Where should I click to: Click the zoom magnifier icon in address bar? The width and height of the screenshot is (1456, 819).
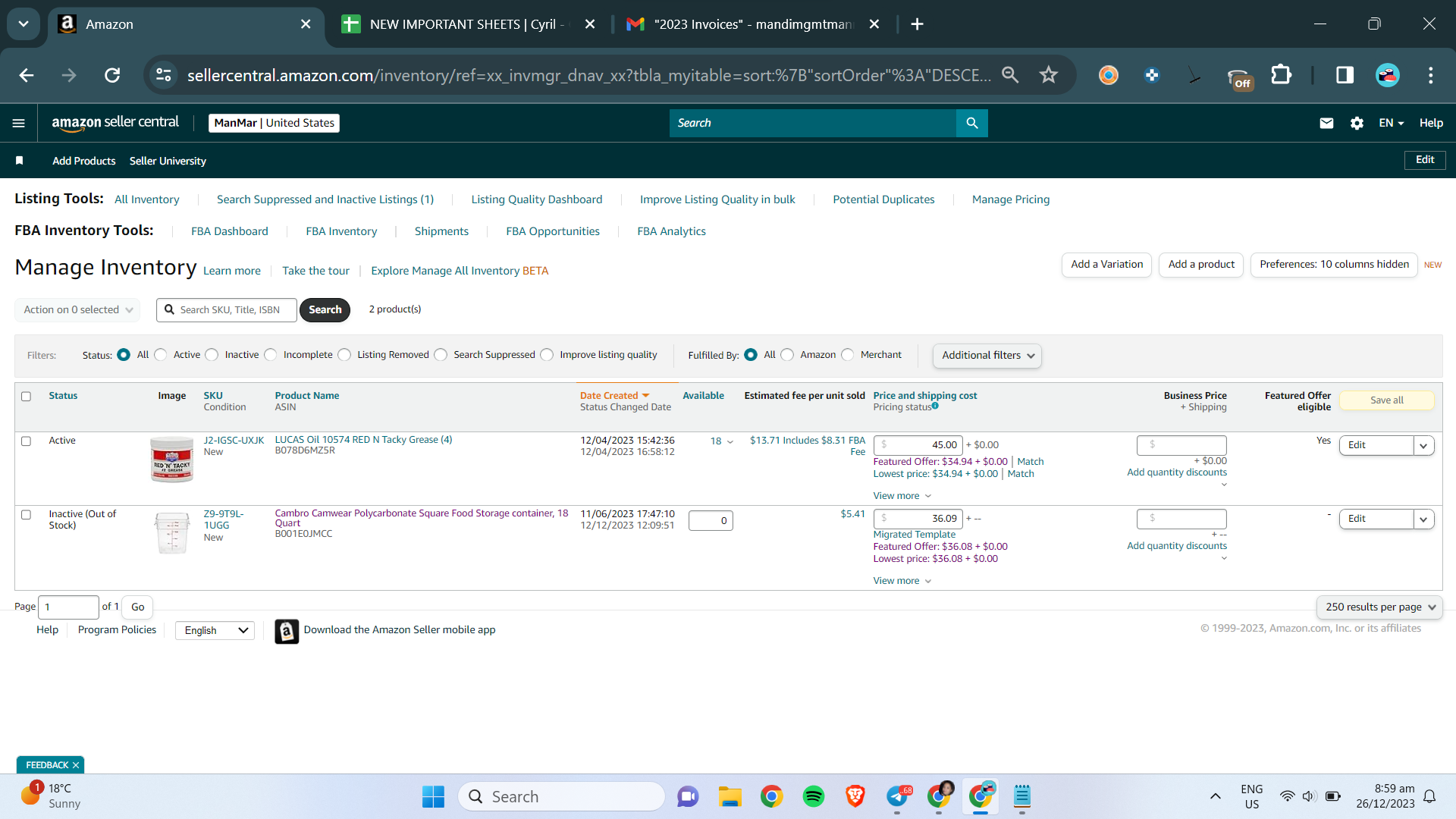[x=1010, y=75]
